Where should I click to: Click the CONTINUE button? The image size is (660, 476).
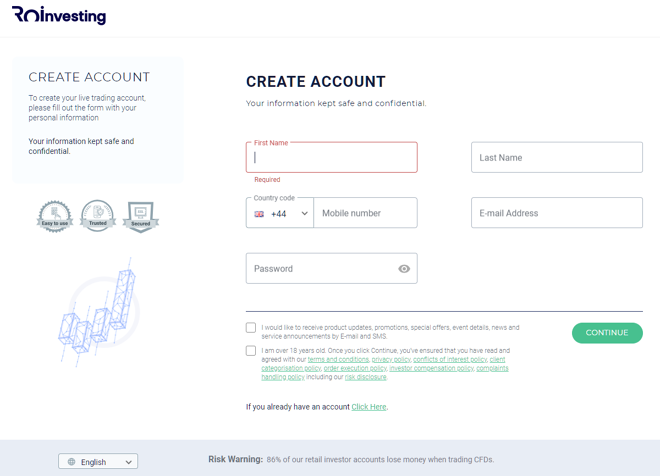point(607,333)
